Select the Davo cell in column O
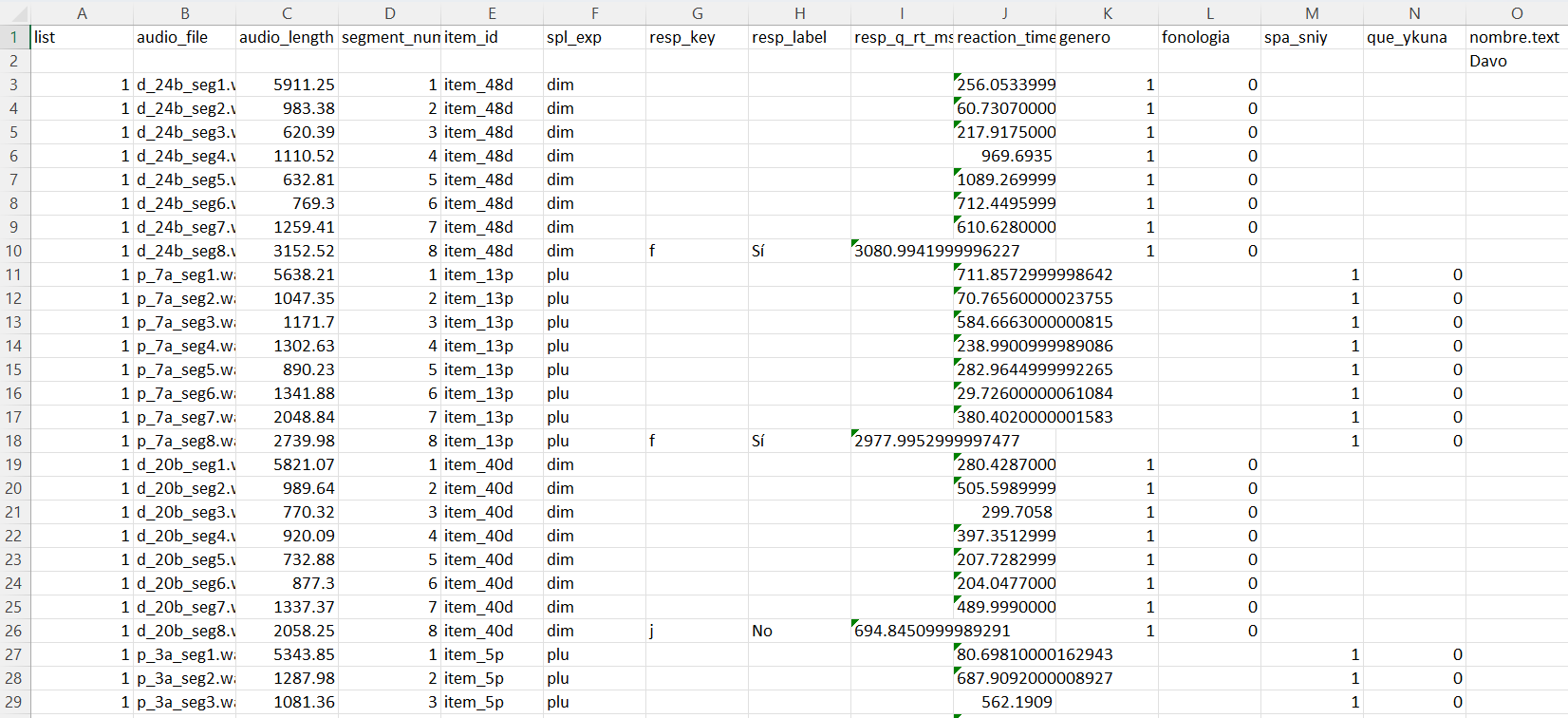This screenshot has width=1568, height=718. click(x=1517, y=61)
